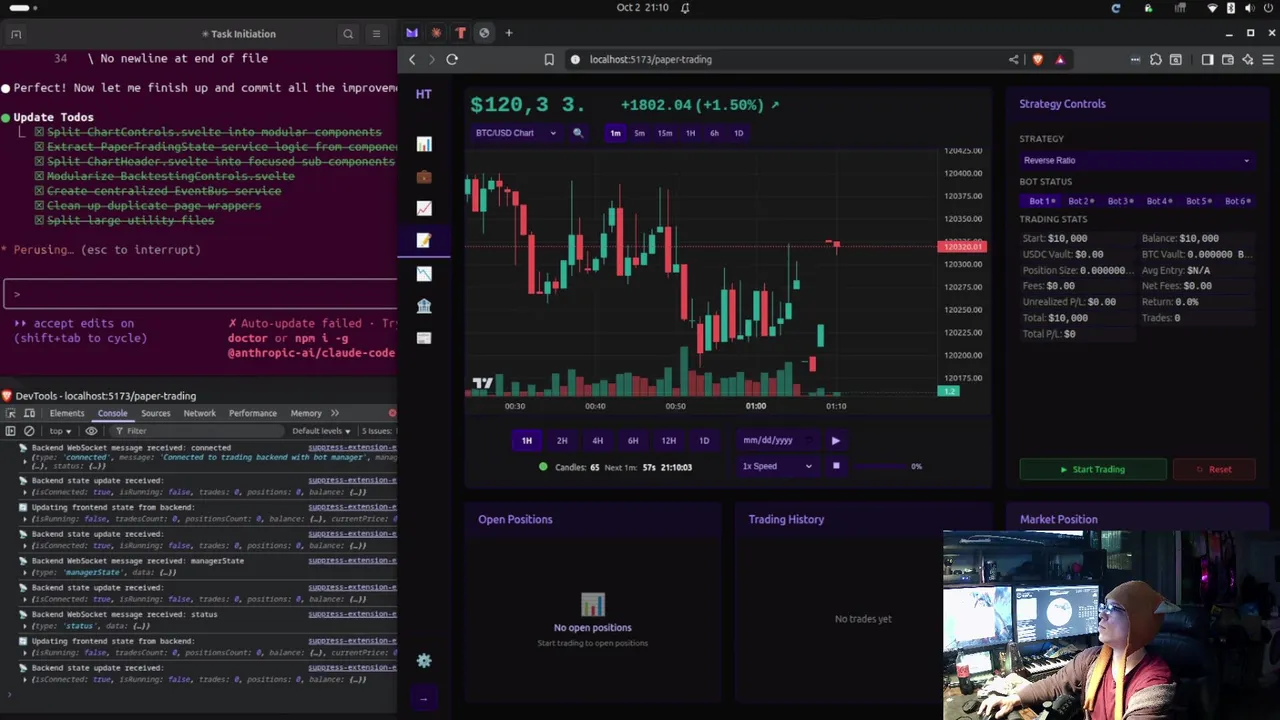Toggle browser sidebar panel icon
Viewport: 1280px width, 720px height.
[x=1207, y=59]
